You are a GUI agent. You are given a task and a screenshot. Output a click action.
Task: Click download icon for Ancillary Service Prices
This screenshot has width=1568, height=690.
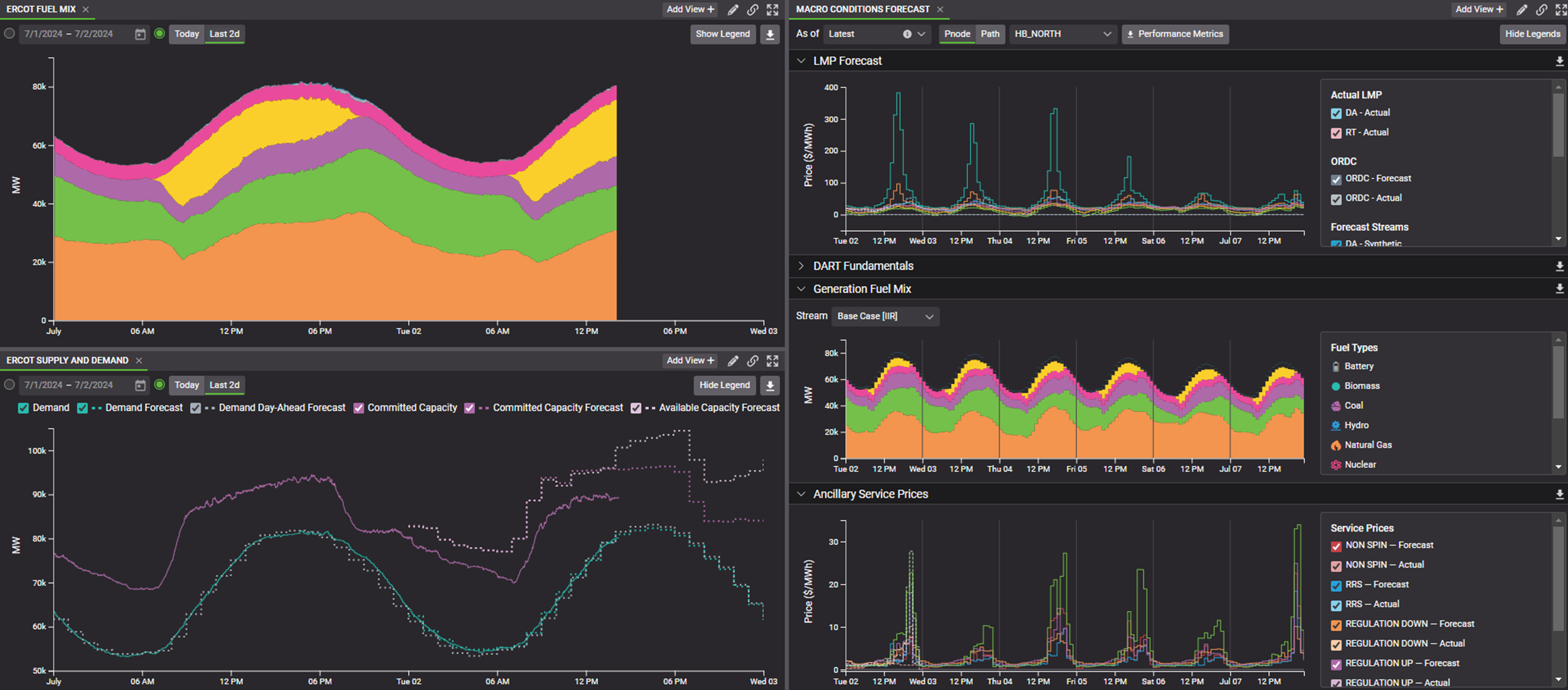(1559, 494)
